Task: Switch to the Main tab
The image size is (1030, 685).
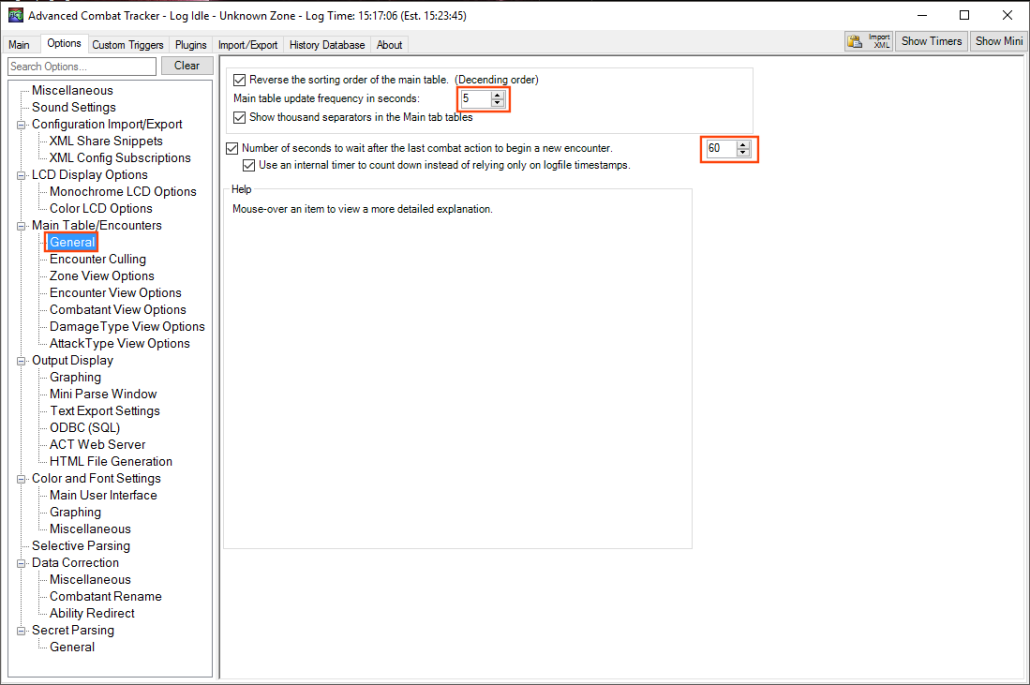Action: tap(19, 45)
